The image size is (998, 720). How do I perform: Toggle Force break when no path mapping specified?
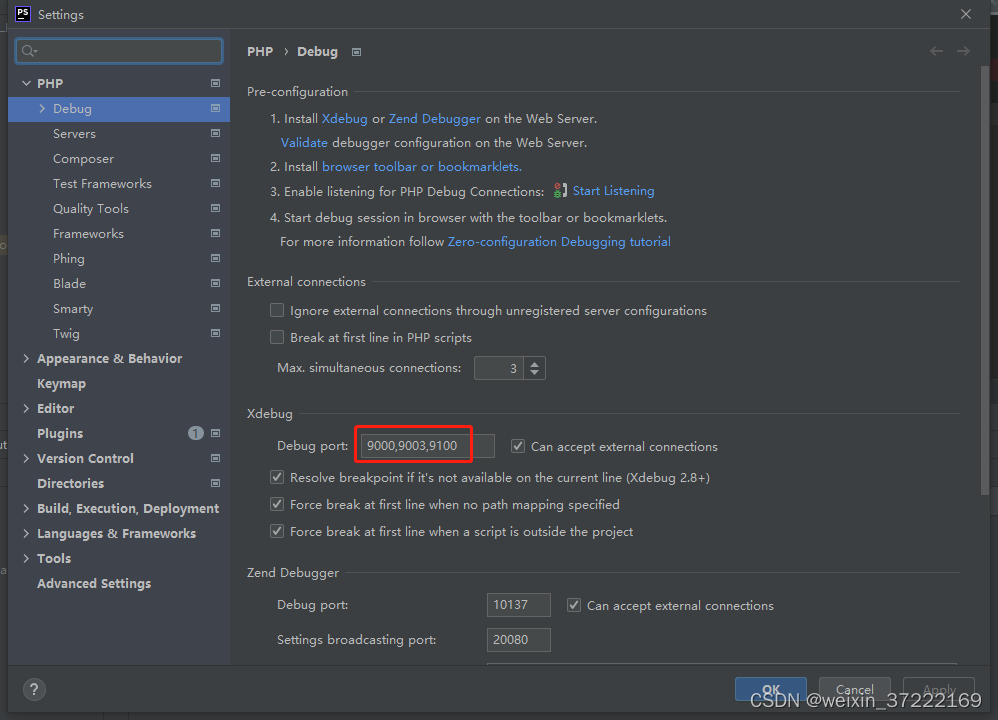pos(277,504)
